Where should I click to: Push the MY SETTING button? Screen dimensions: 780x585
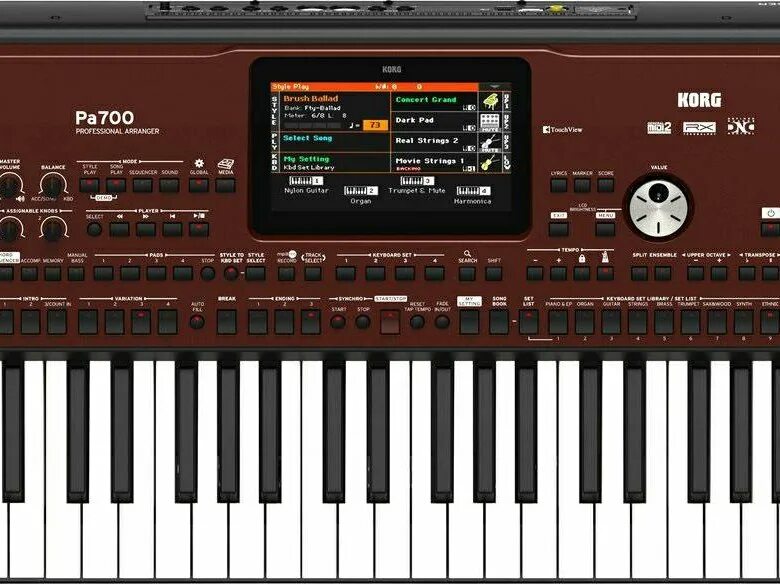pos(469,322)
